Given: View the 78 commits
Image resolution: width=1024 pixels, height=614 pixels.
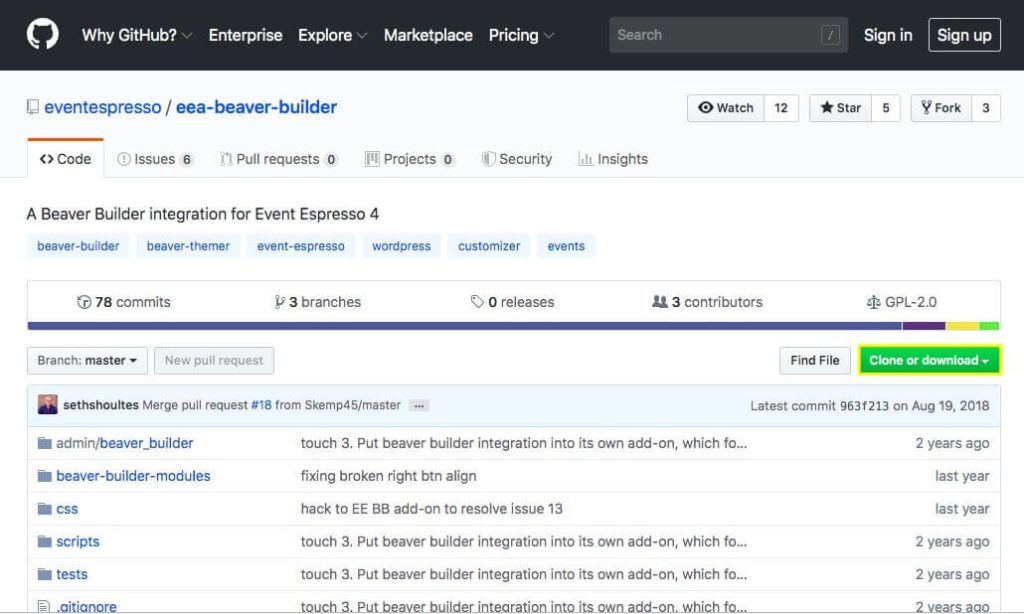Looking at the screenshot, I should coord(123,302).
